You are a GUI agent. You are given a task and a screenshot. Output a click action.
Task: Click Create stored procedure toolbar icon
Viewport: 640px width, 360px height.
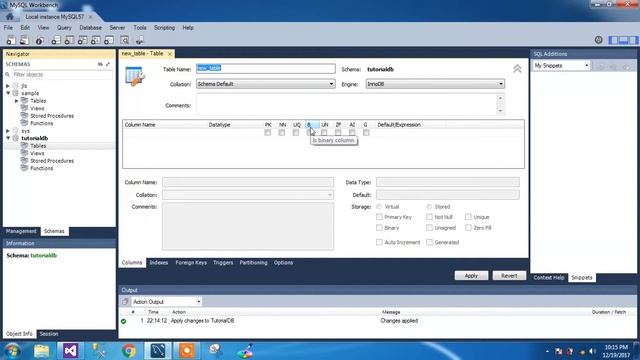(96, 40)
